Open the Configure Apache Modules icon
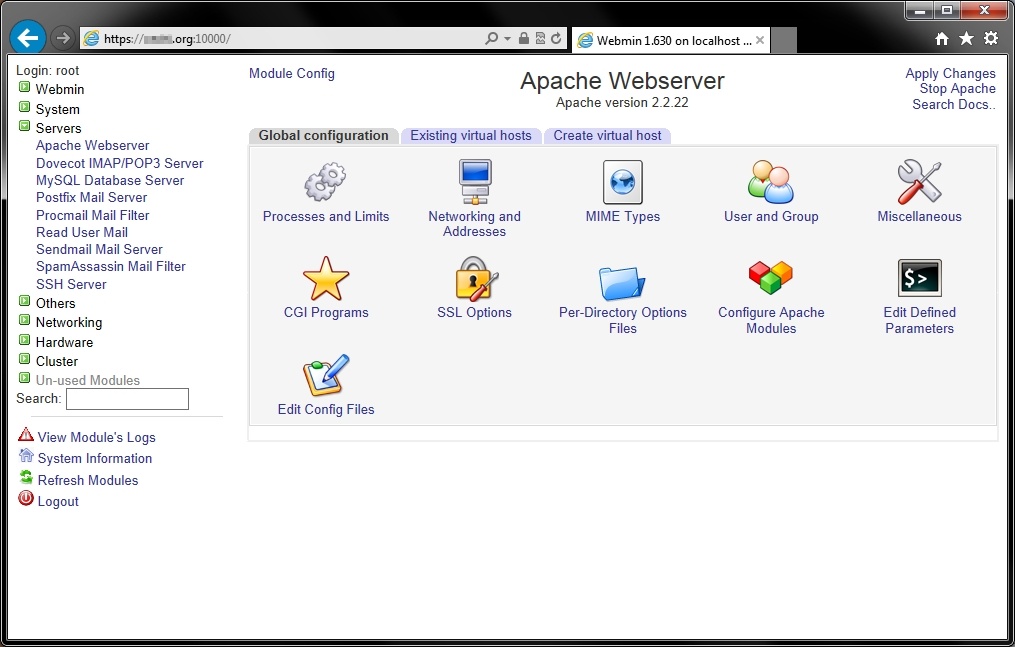The image size is (1015, 647). pyautogui.click(x=771, y=279)
